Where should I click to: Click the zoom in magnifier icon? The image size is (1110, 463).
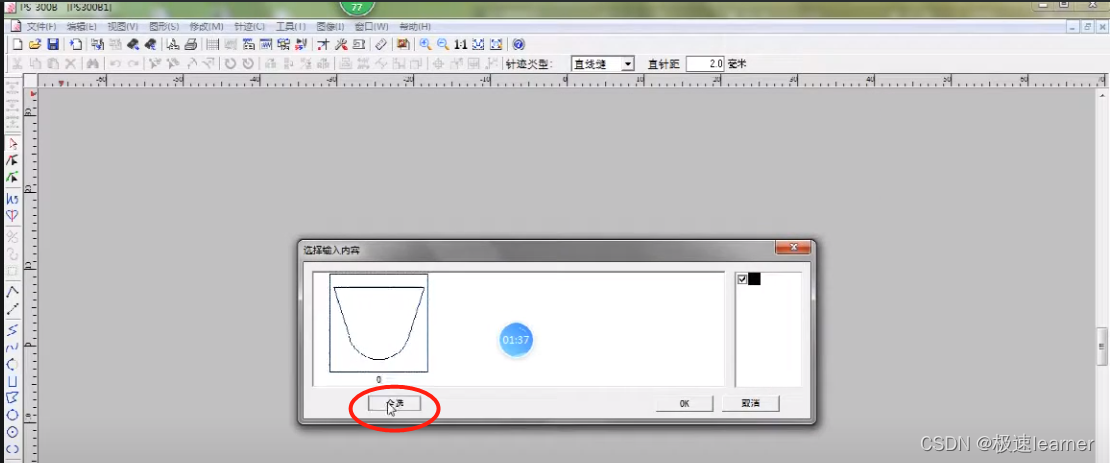click(x=425, y=44)
